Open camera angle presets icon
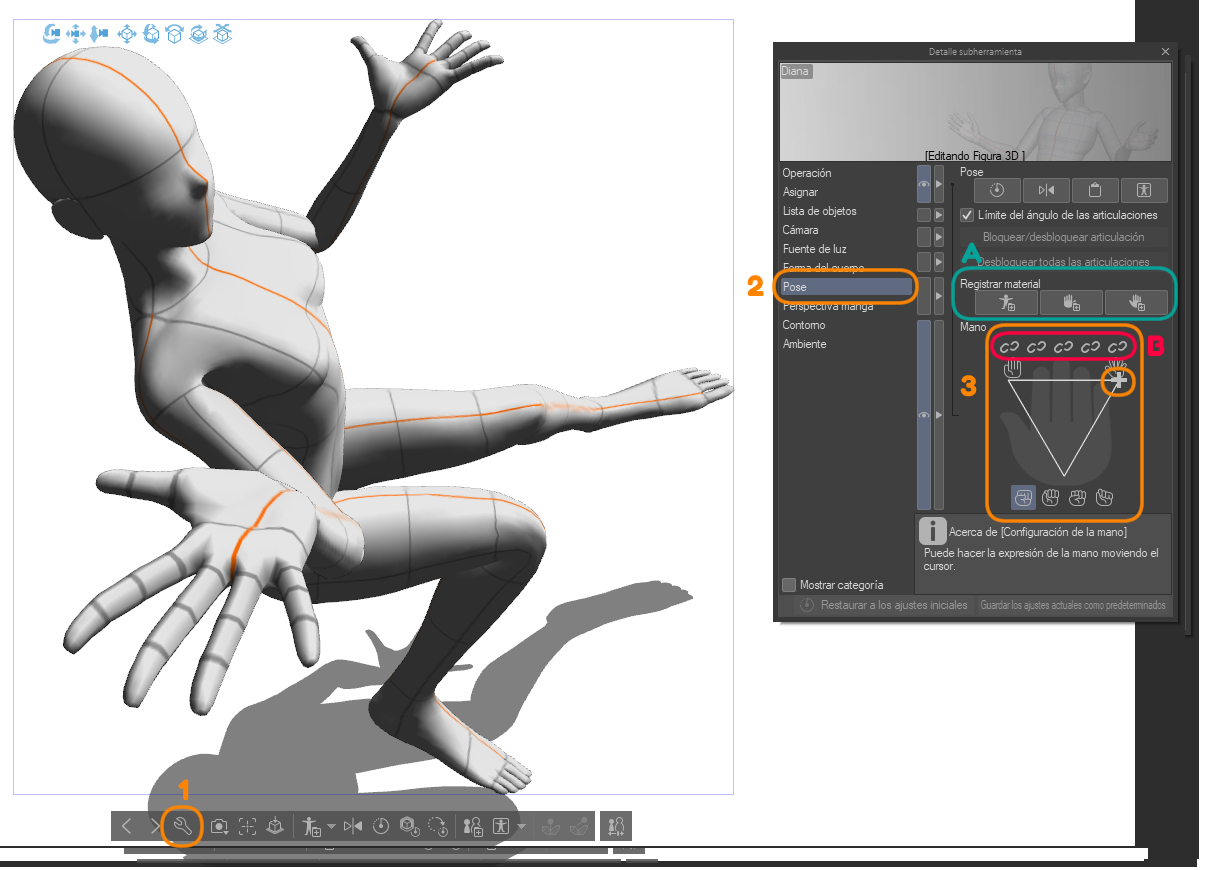 click(219, 827)
